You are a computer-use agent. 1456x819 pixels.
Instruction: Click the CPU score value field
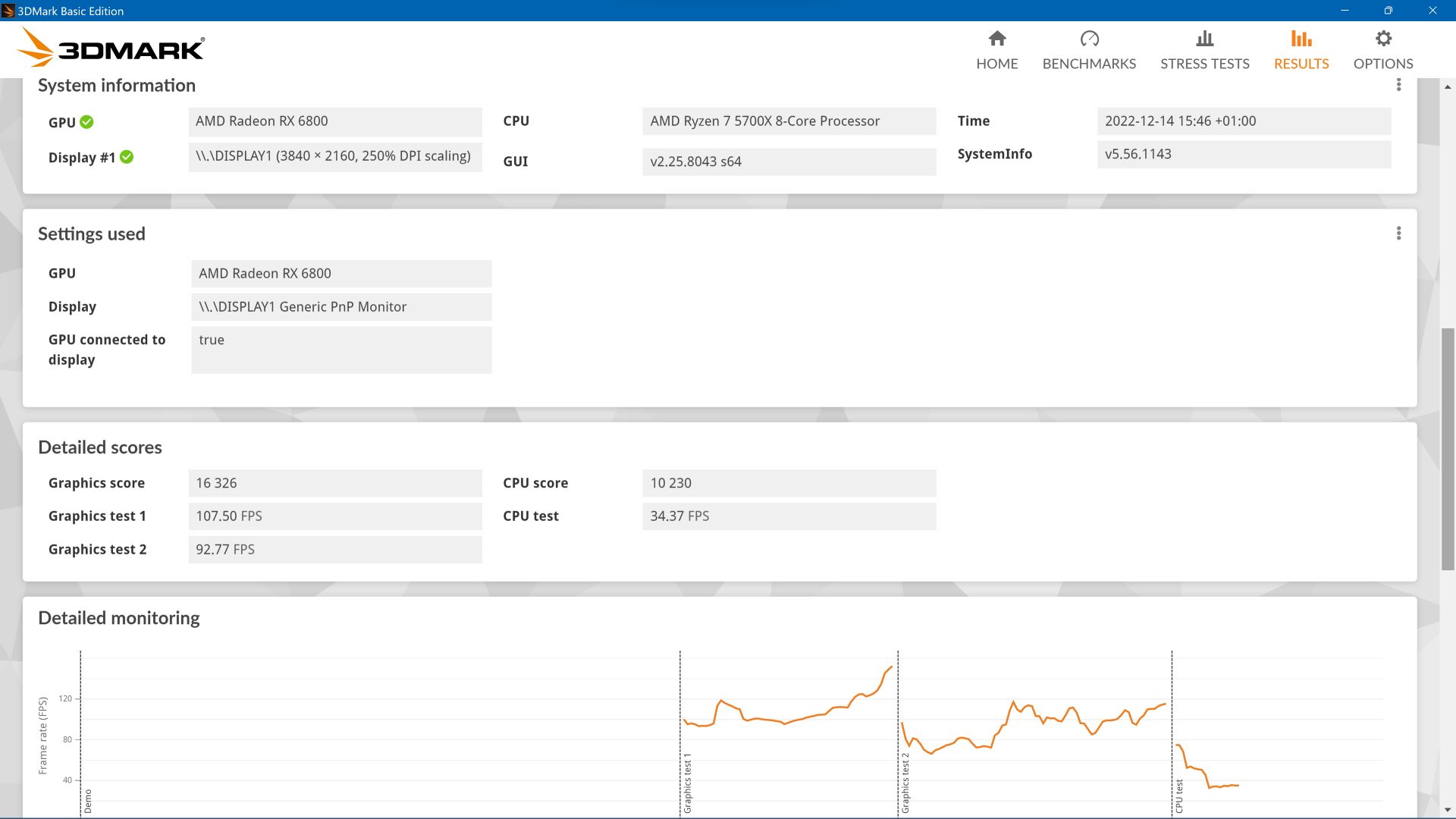[789, 483]
